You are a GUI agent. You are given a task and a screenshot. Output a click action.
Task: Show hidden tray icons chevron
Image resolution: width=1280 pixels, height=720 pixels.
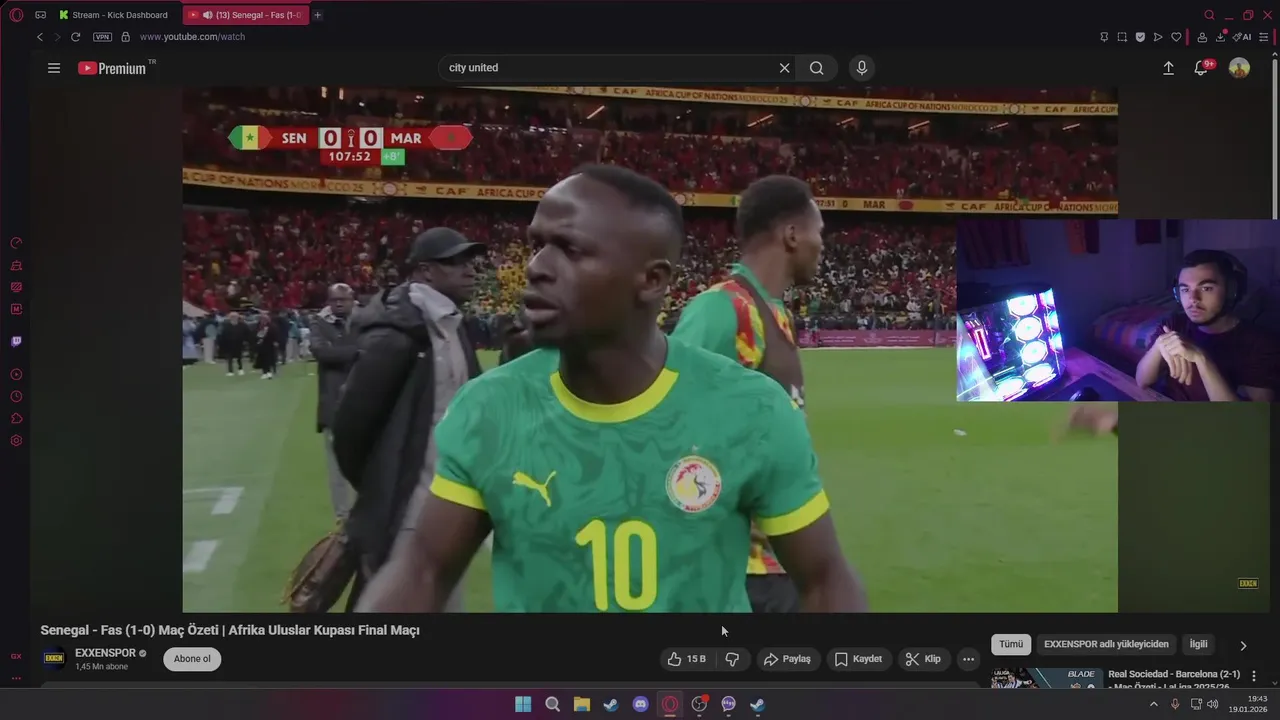click(1153, 704)
